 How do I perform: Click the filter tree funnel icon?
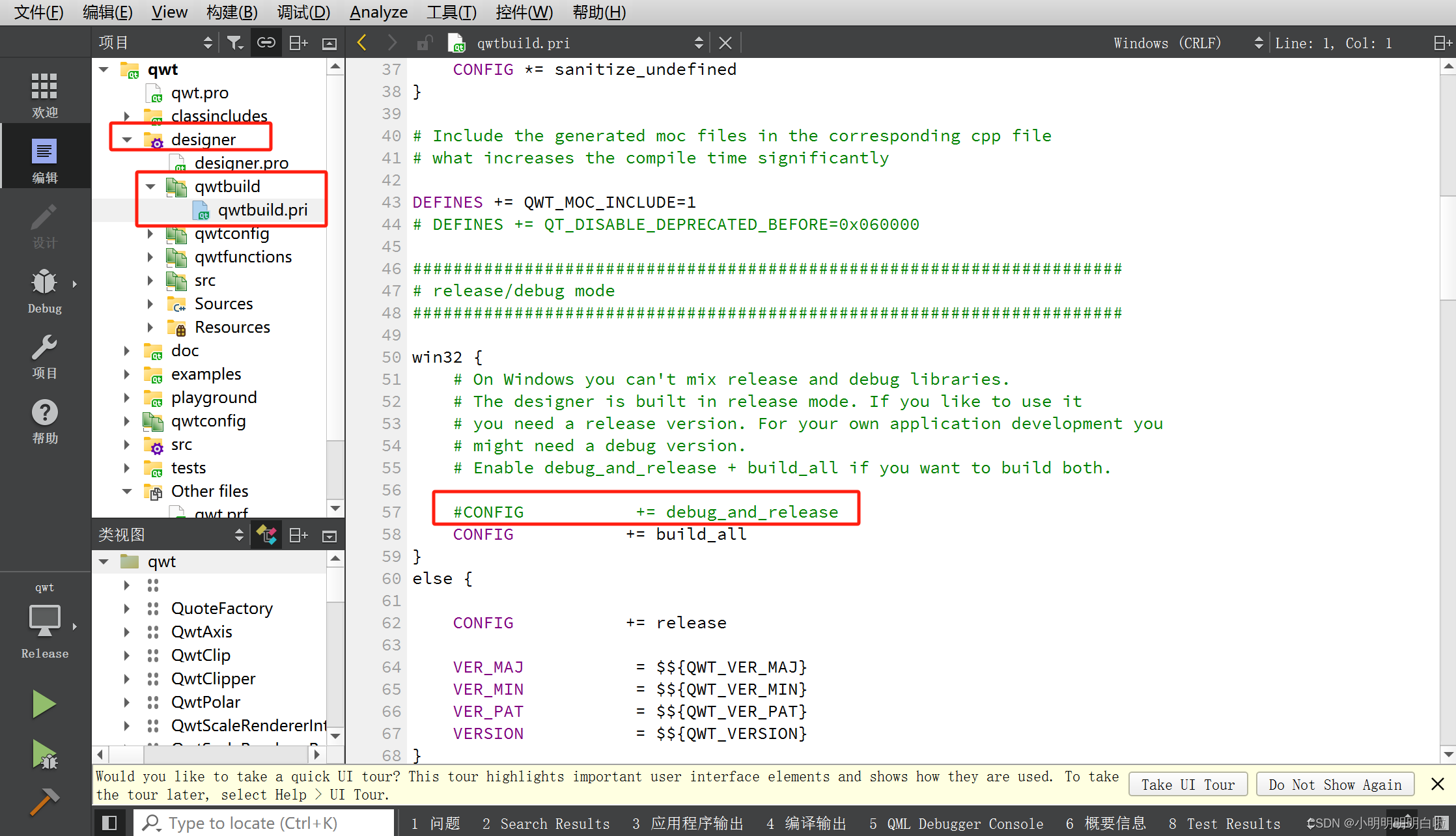[x=234, y=43]
